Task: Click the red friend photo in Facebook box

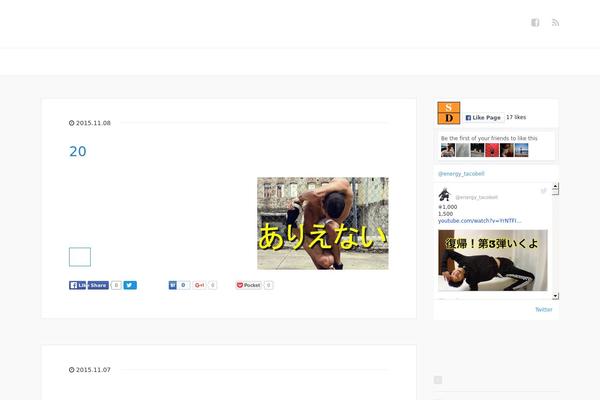Action: (492, 150)
